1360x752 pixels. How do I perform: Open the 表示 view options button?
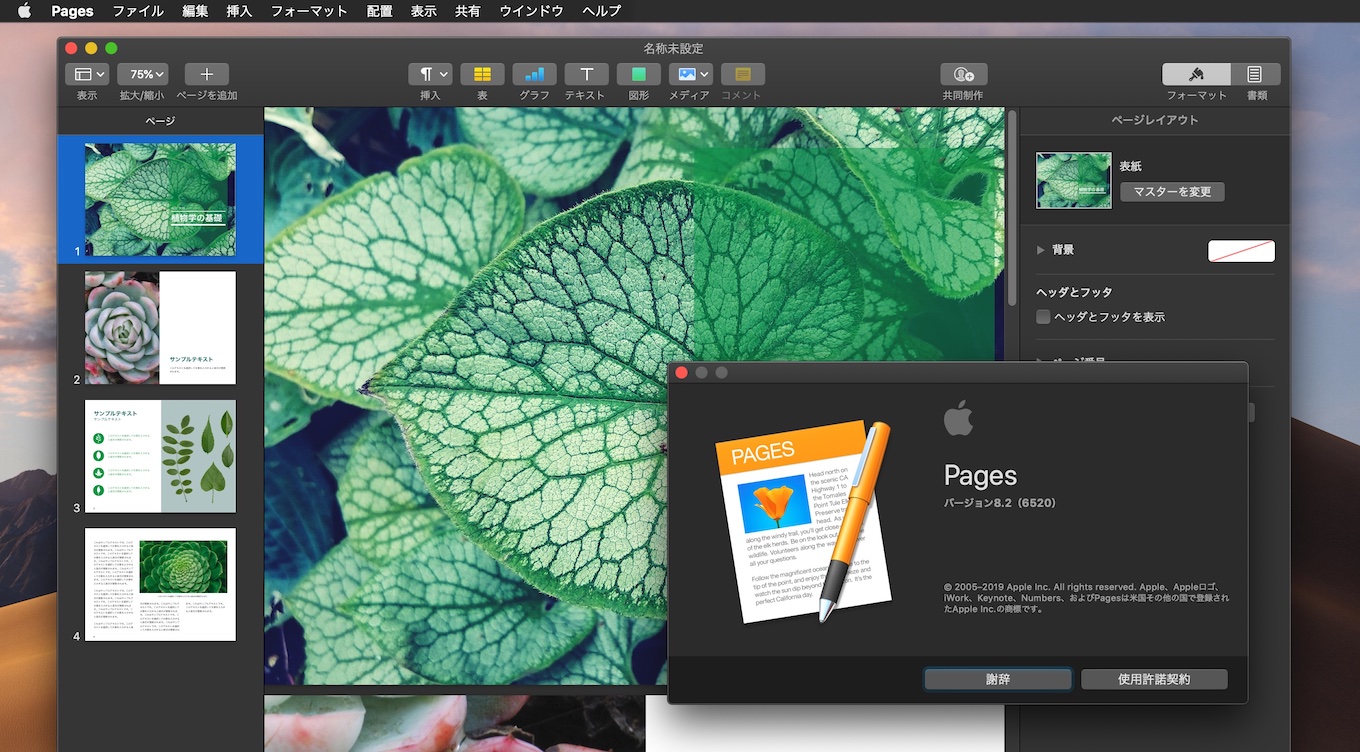pos(87,74)
